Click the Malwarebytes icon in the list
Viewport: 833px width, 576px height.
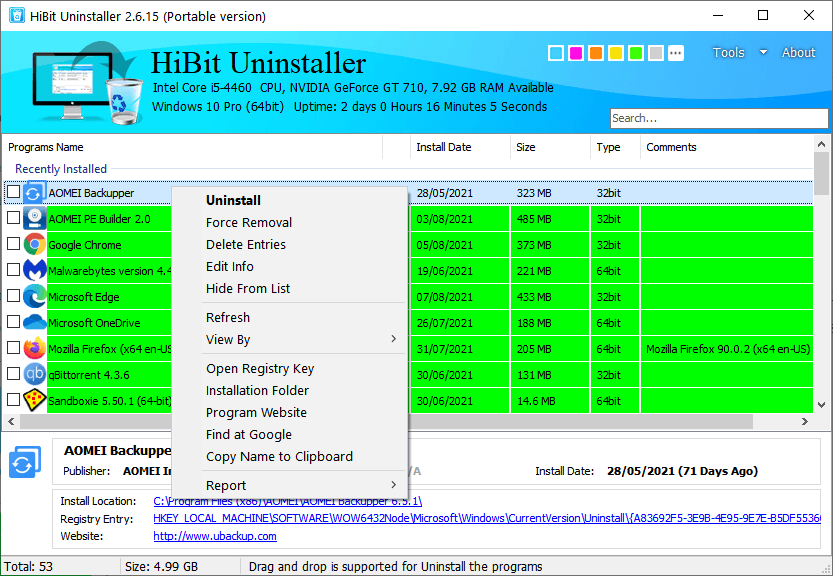coord(35,270)
